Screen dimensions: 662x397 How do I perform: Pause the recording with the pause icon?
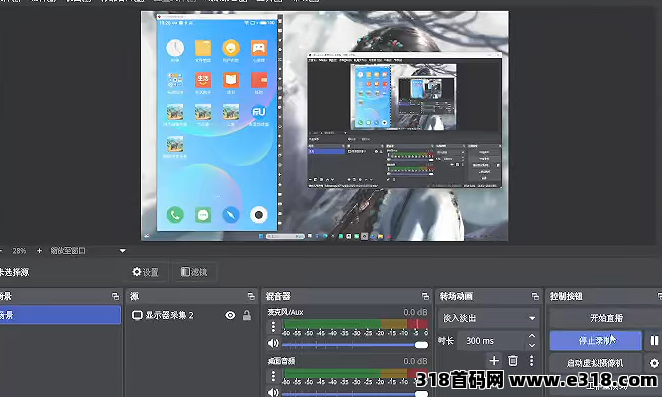pos(654,340)
